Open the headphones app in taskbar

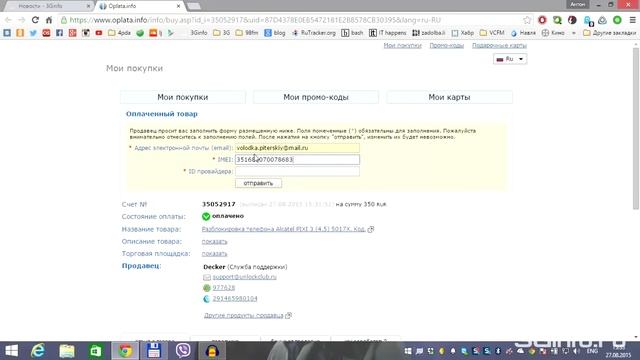pyautogui.click(x=212, y=351)
